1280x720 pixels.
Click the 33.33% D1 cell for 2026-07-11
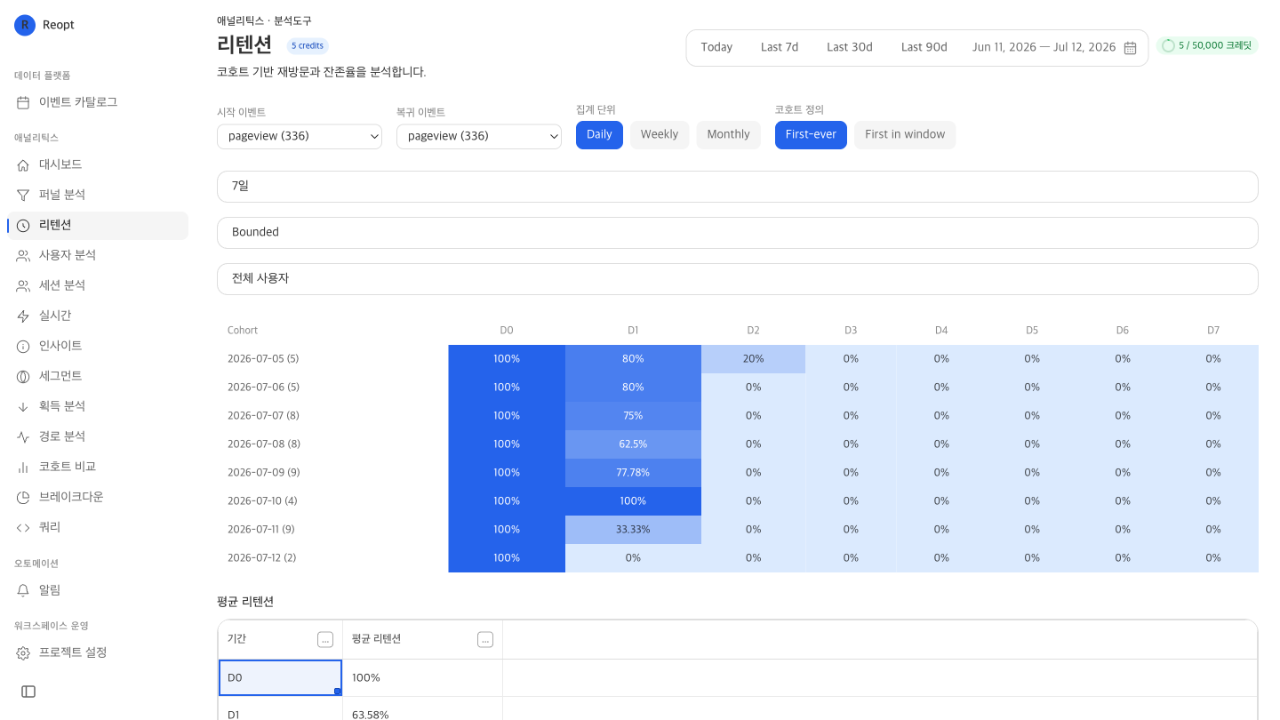633,530
